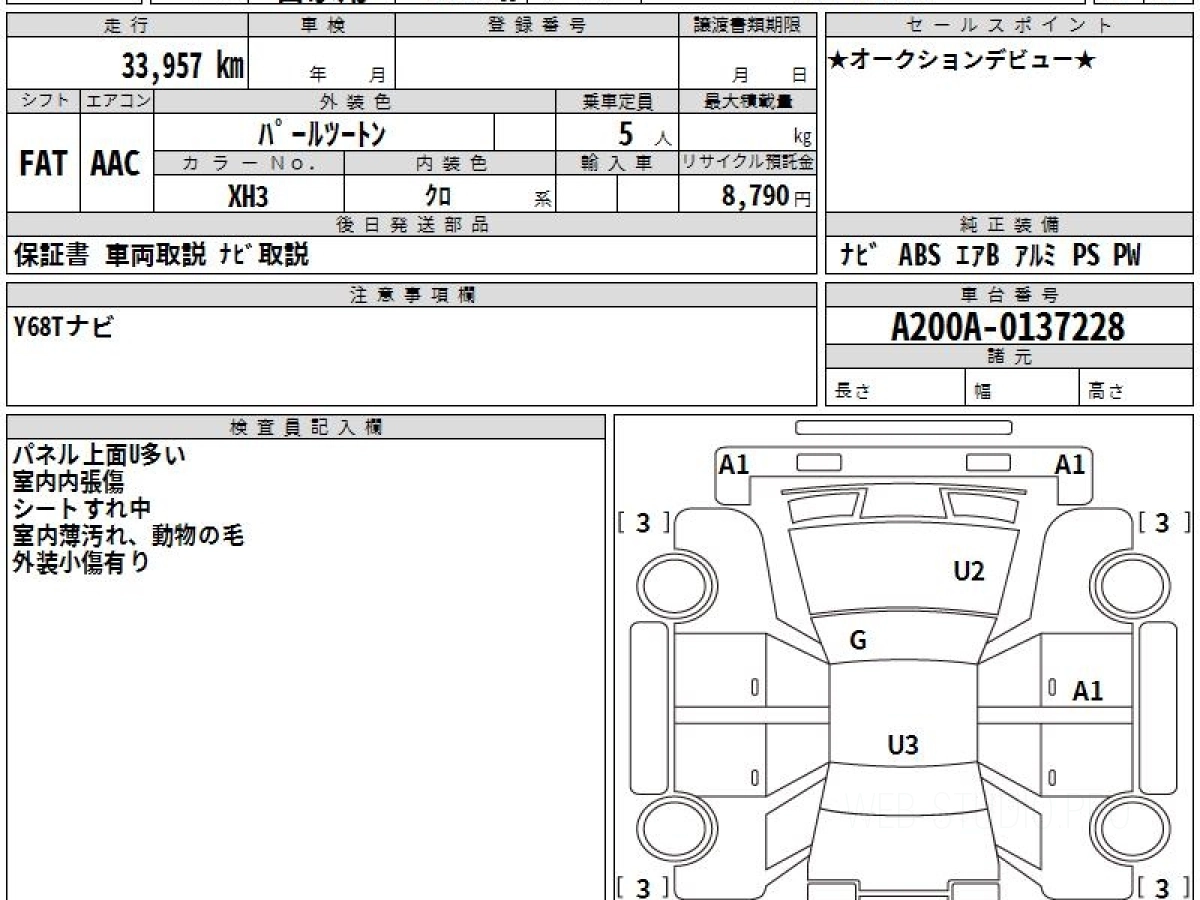Click the カラーNo. label
The height and width of the screenshot is (900, 1200).
(249, 163)
